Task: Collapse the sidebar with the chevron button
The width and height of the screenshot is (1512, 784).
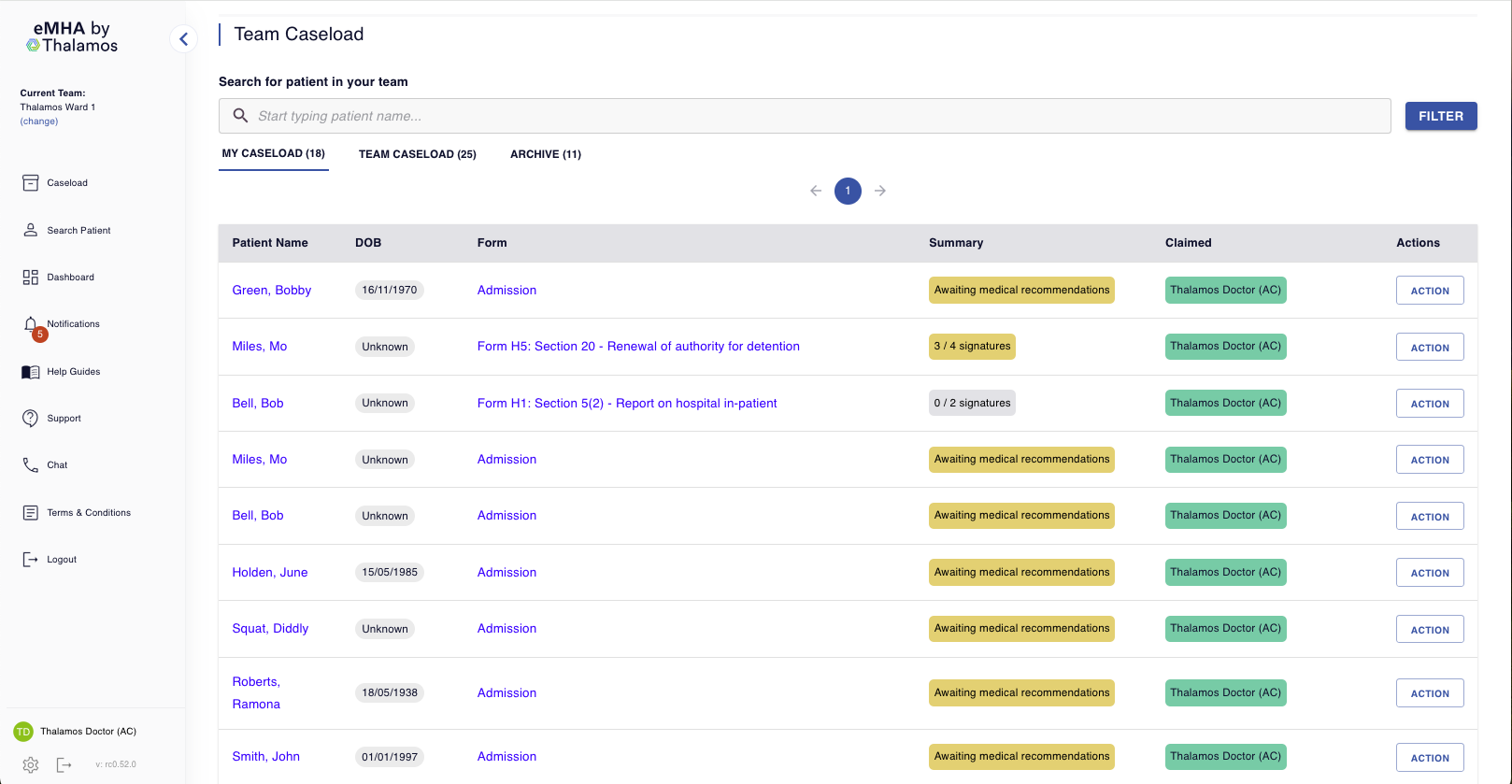Action: pos(183,39)
